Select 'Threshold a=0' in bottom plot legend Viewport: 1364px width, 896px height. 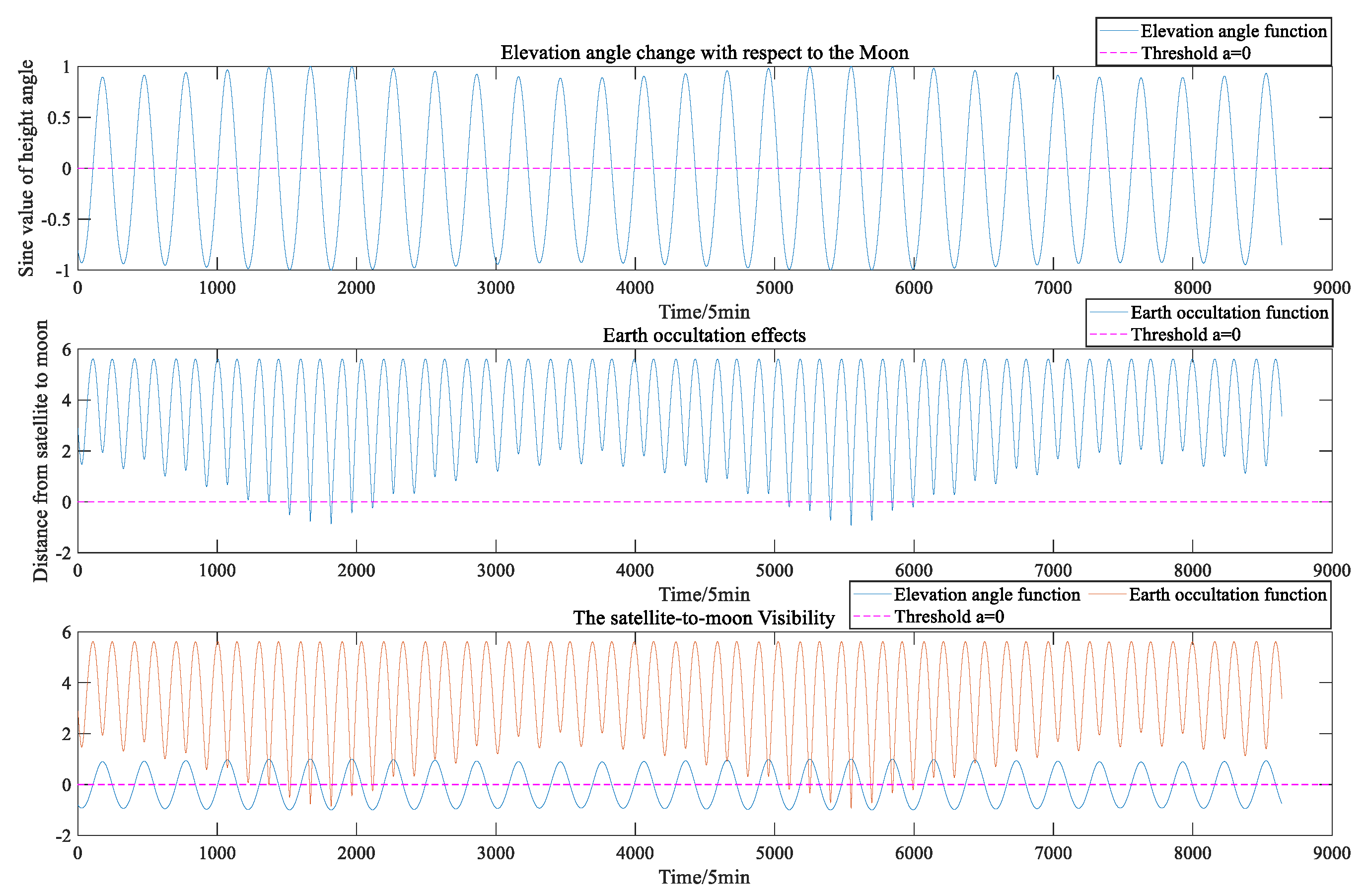tap(949, 617)
